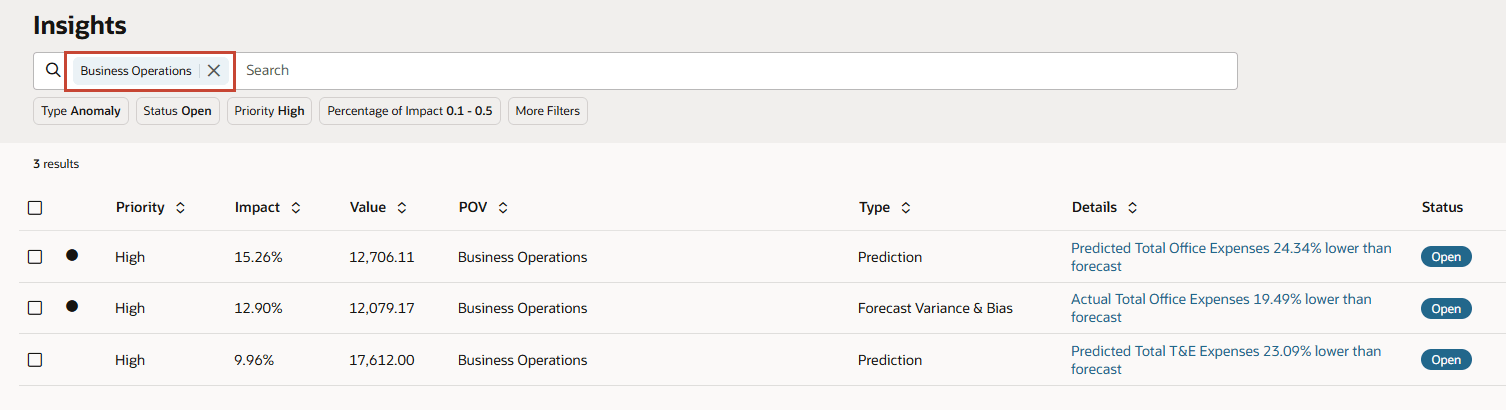The width and height of the screenshot is (1506, 410).
Task: Sort by POV column arrows
Action: coord(503,208)
